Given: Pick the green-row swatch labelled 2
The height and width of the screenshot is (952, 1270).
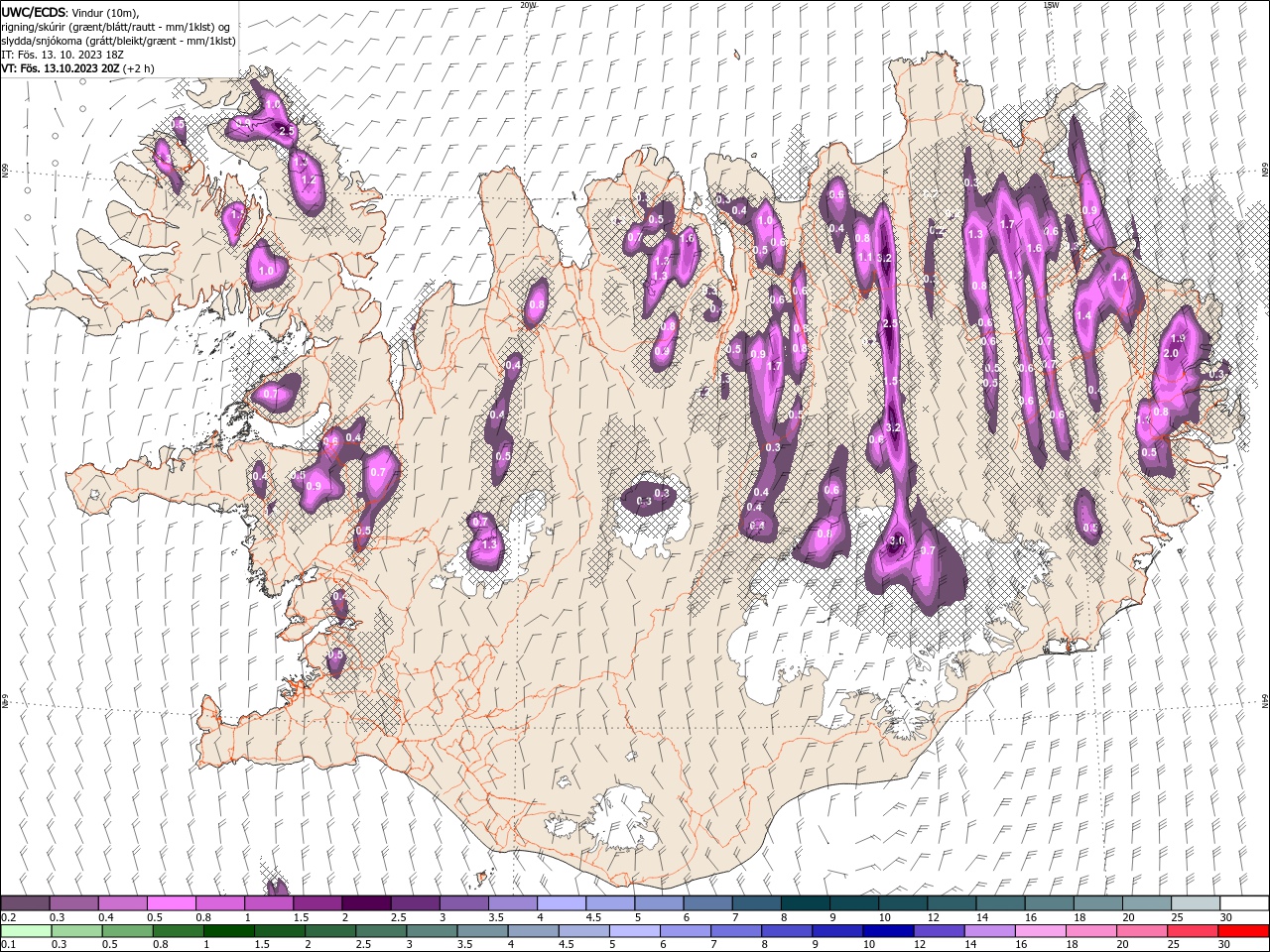Looking at the screenshot, I should click(329, 931).
